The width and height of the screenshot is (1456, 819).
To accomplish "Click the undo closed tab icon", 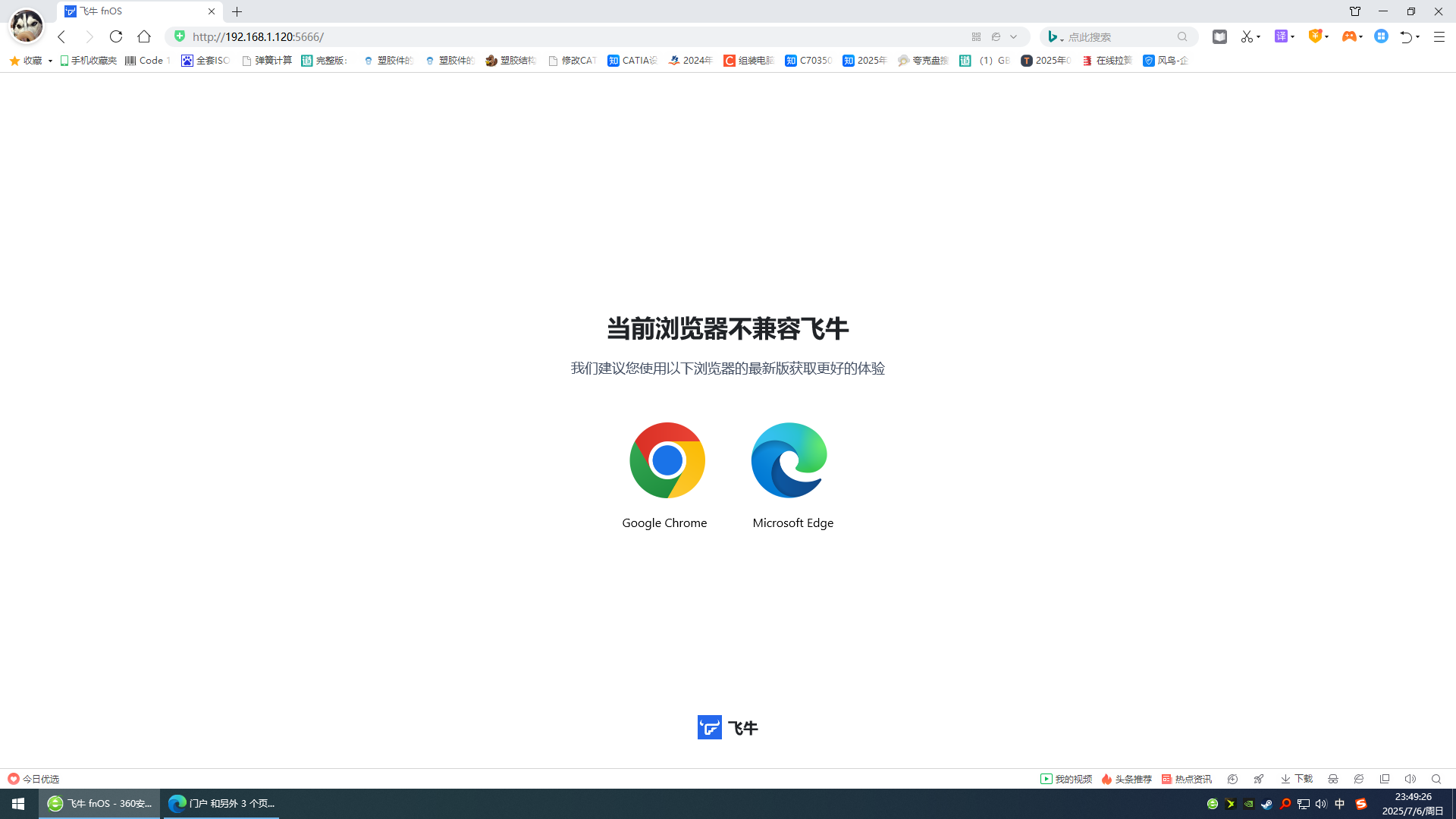I will pos(1407,36).
